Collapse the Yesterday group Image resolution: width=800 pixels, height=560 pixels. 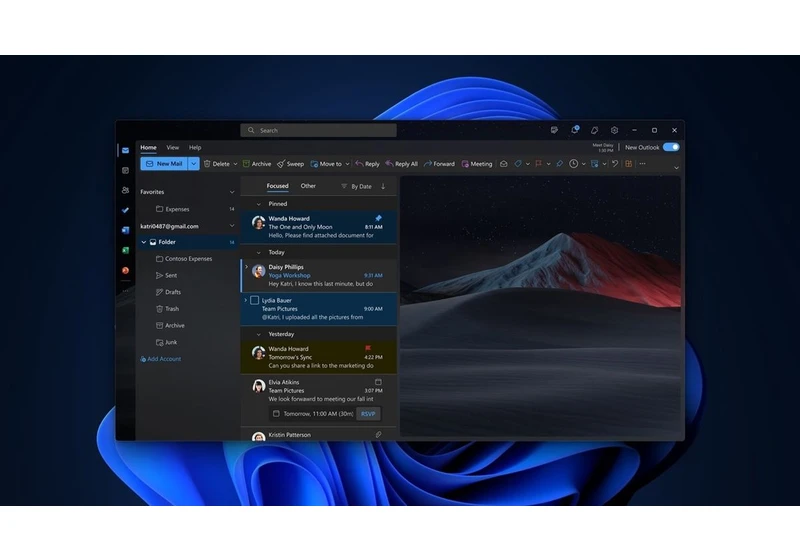[x=259, y=335]
